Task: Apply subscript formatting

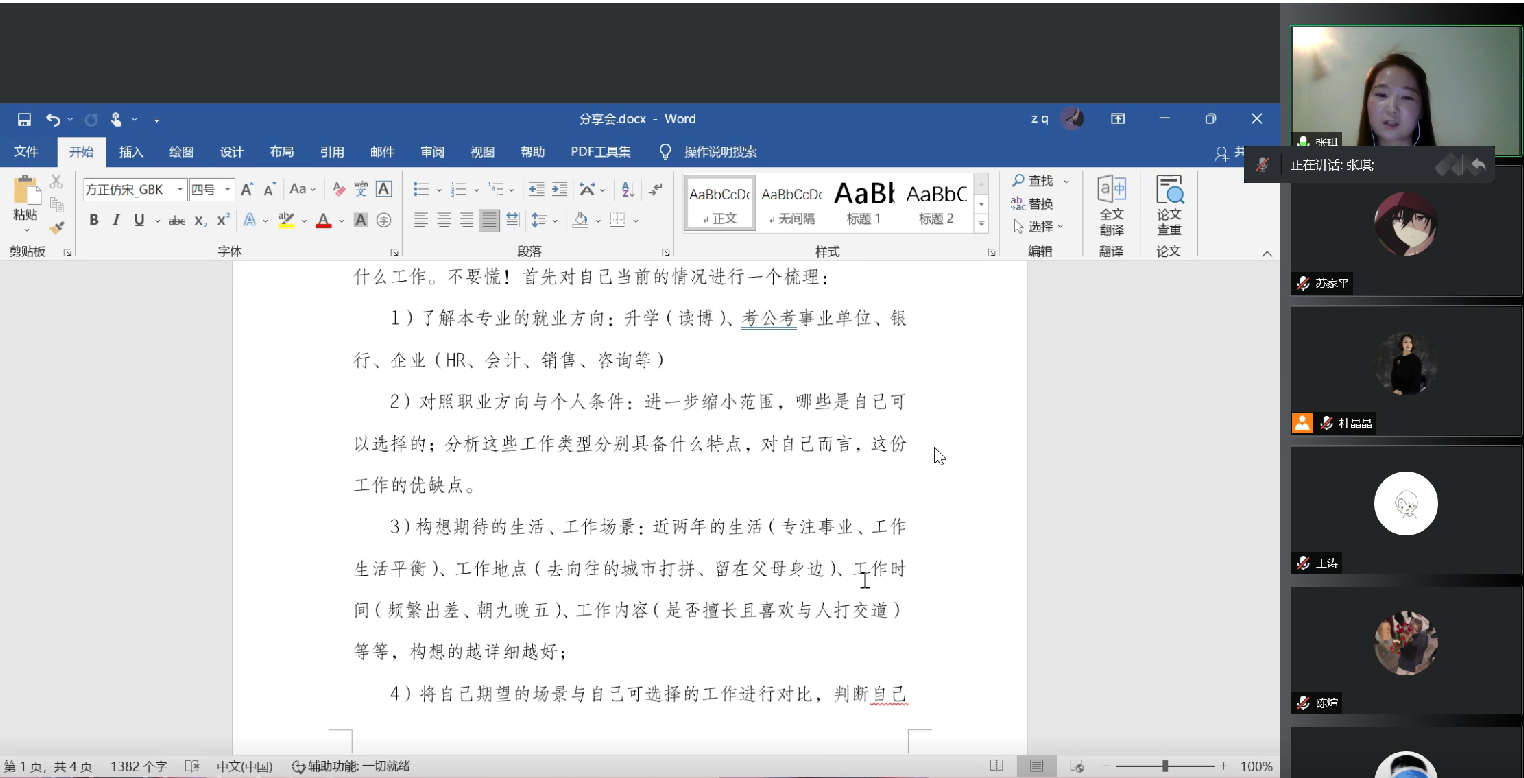Action: coord(200,220)
